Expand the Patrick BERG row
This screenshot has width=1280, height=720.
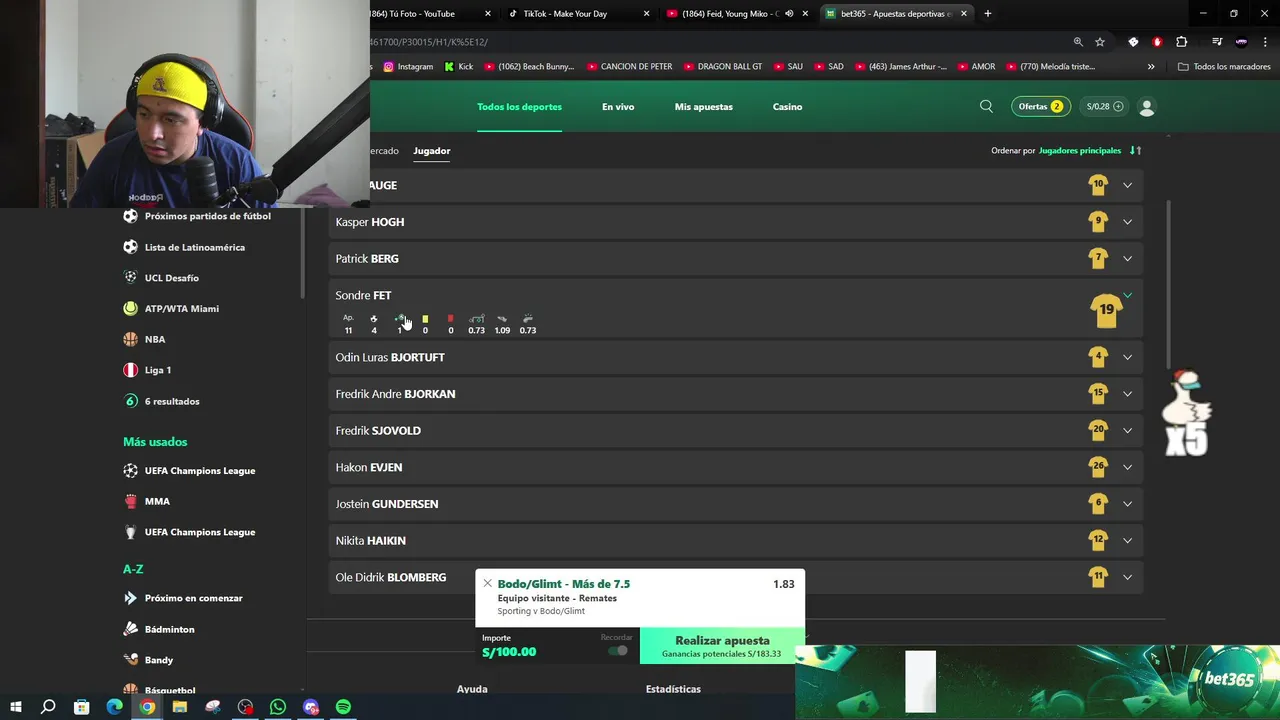(x=1127, y=258)
